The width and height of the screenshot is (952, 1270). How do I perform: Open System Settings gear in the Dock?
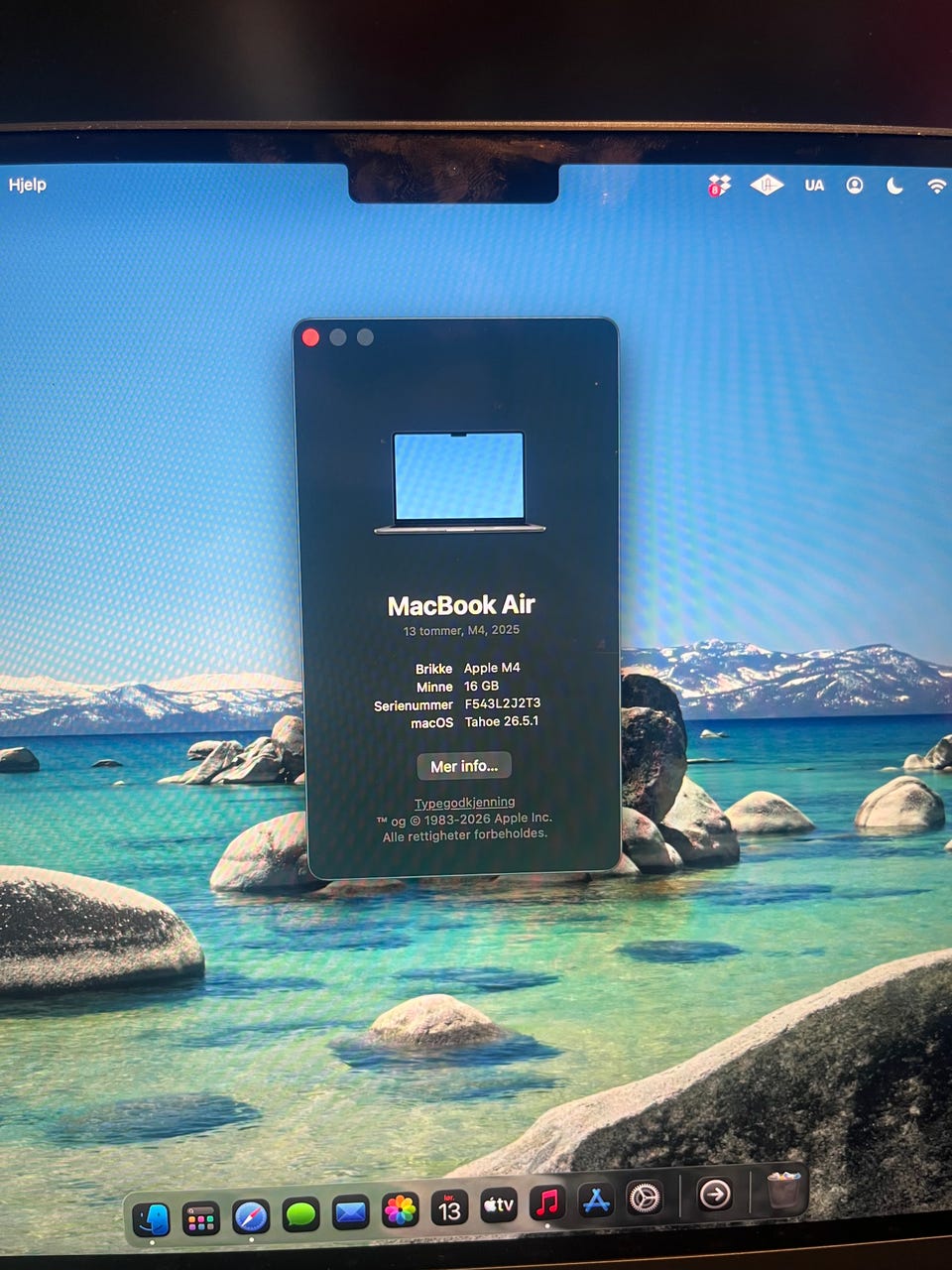coord(645,1199)
